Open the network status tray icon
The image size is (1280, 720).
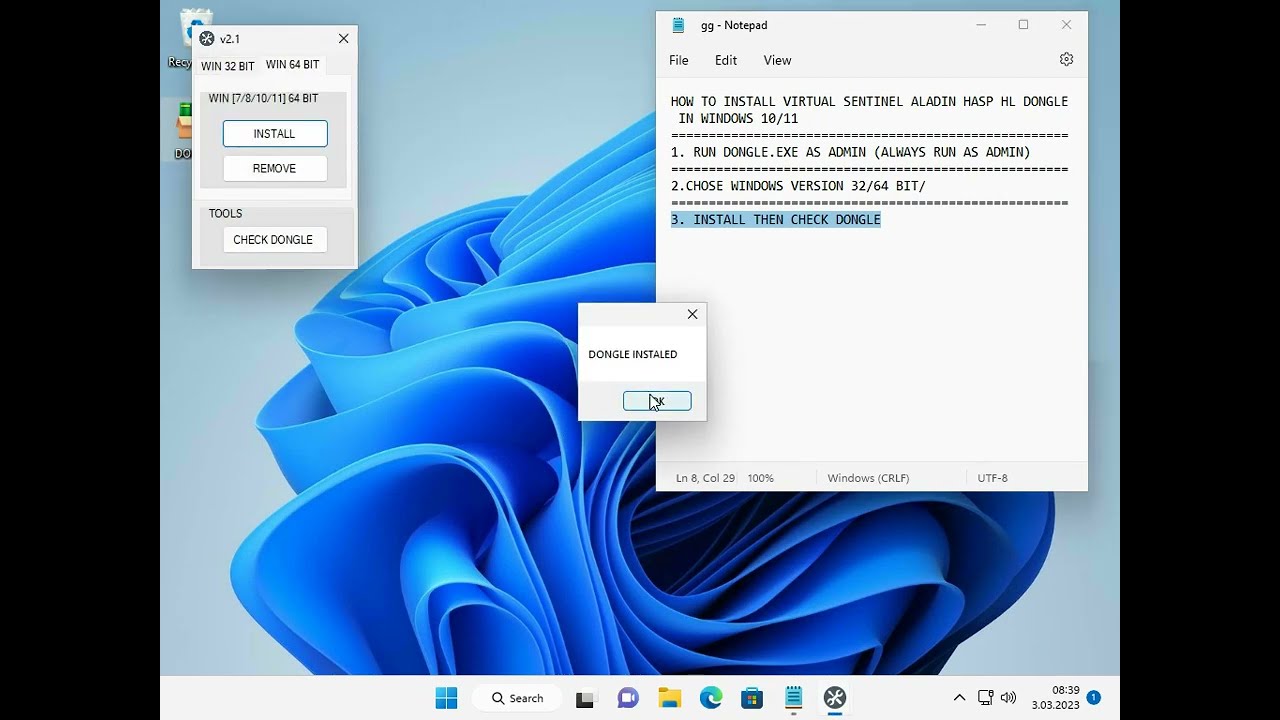click(985, 698)
